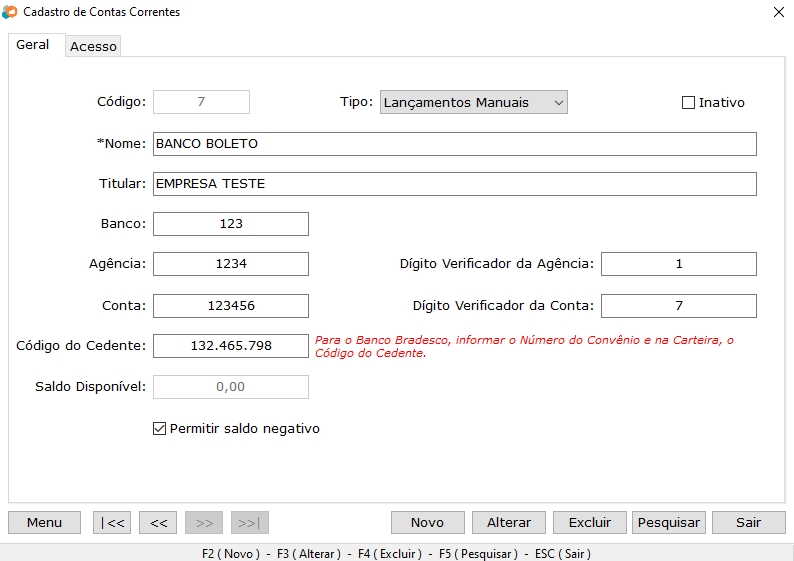Go to previous record button

point(158,523)
